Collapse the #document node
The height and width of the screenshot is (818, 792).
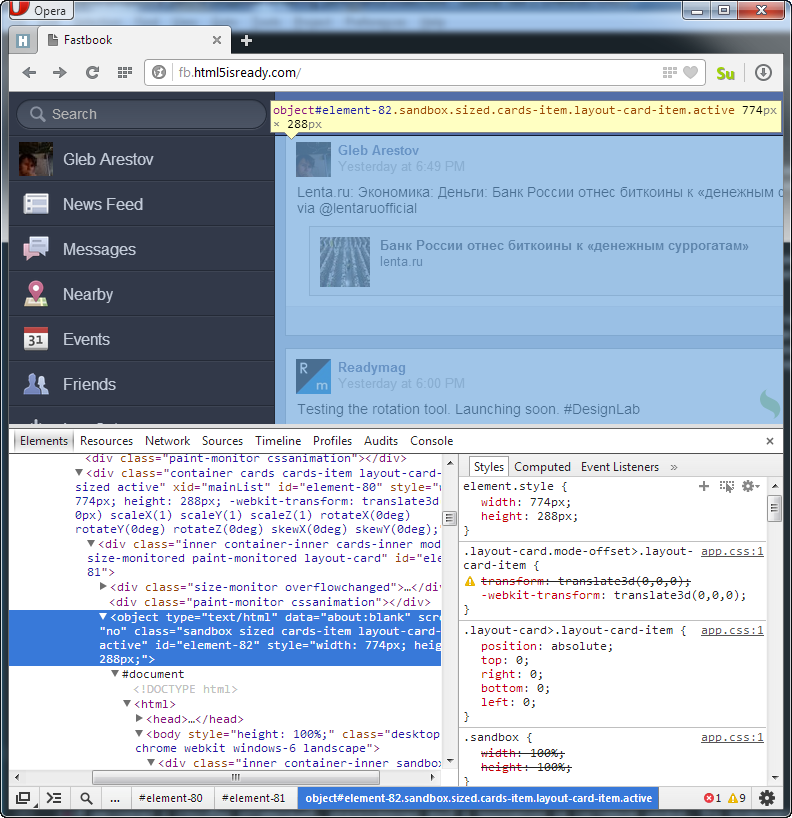pyautogui.click(x=115, y=673)
